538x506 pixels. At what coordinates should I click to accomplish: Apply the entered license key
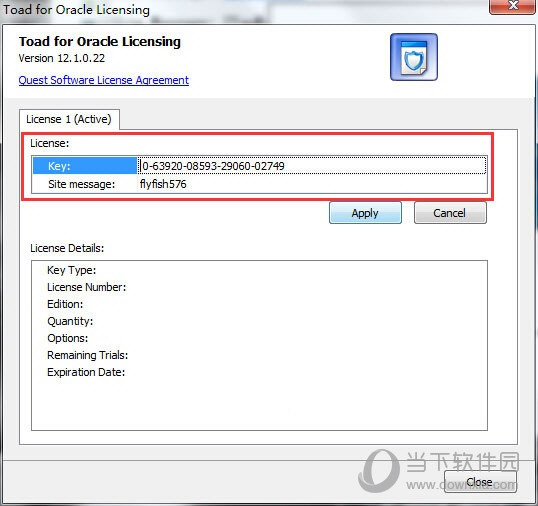click(365, 213)
